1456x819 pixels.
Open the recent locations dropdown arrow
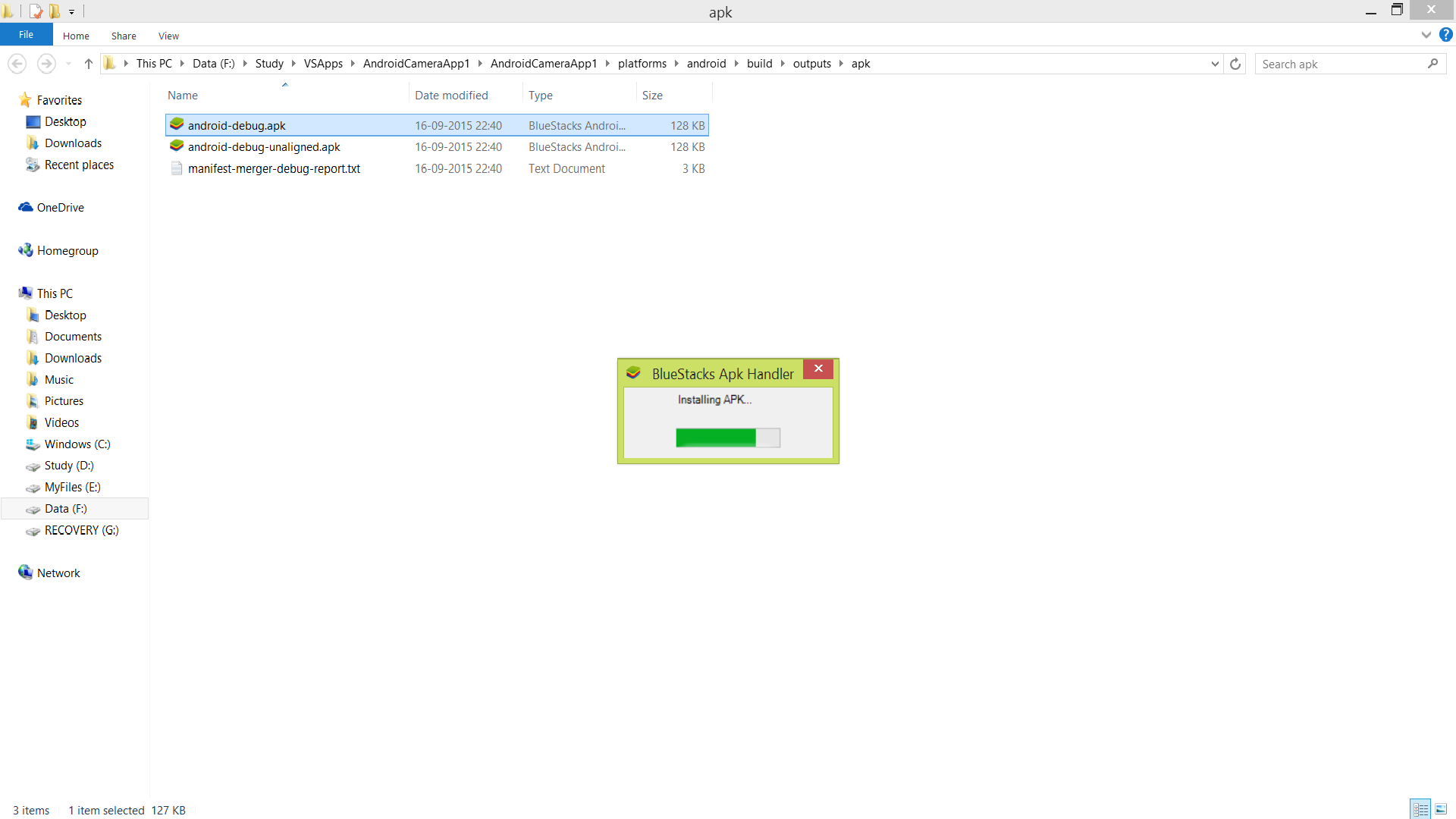tap(69, 64)
